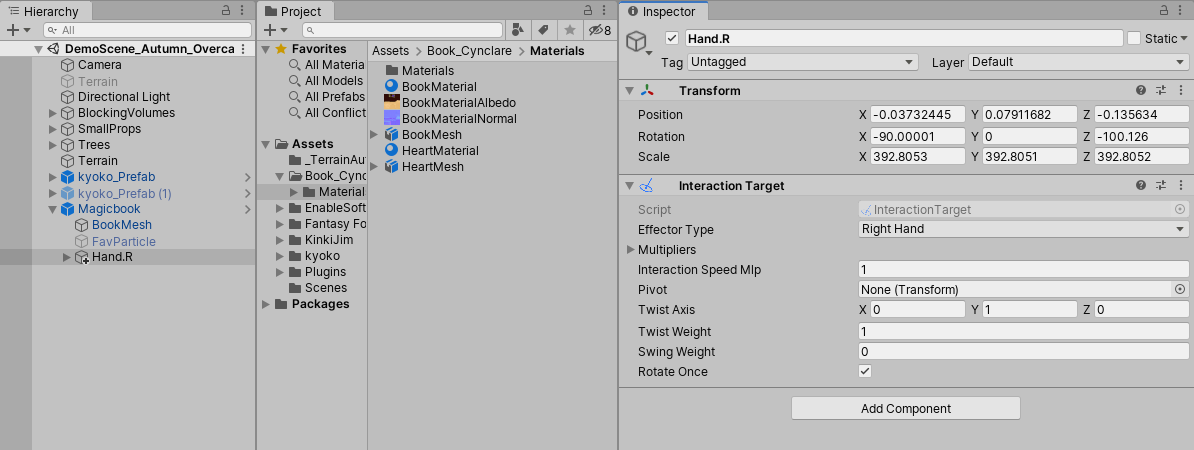Open kyoko_Prefab prefab arrow
The height and width of the screenshot is (450, 1194).
click(x=247, y=177)
